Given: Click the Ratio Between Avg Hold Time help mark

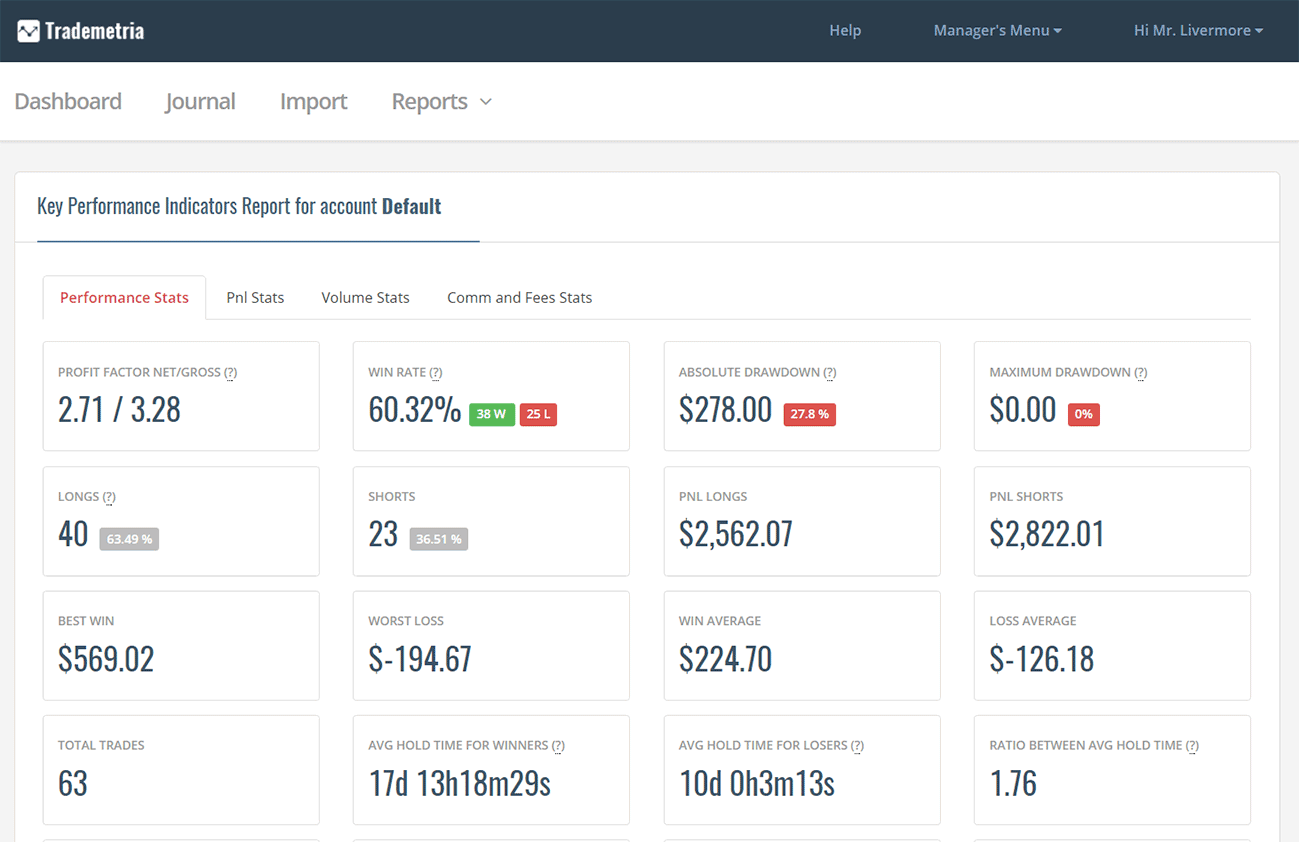Looking at the screenshot, I should click(1193, 746).
